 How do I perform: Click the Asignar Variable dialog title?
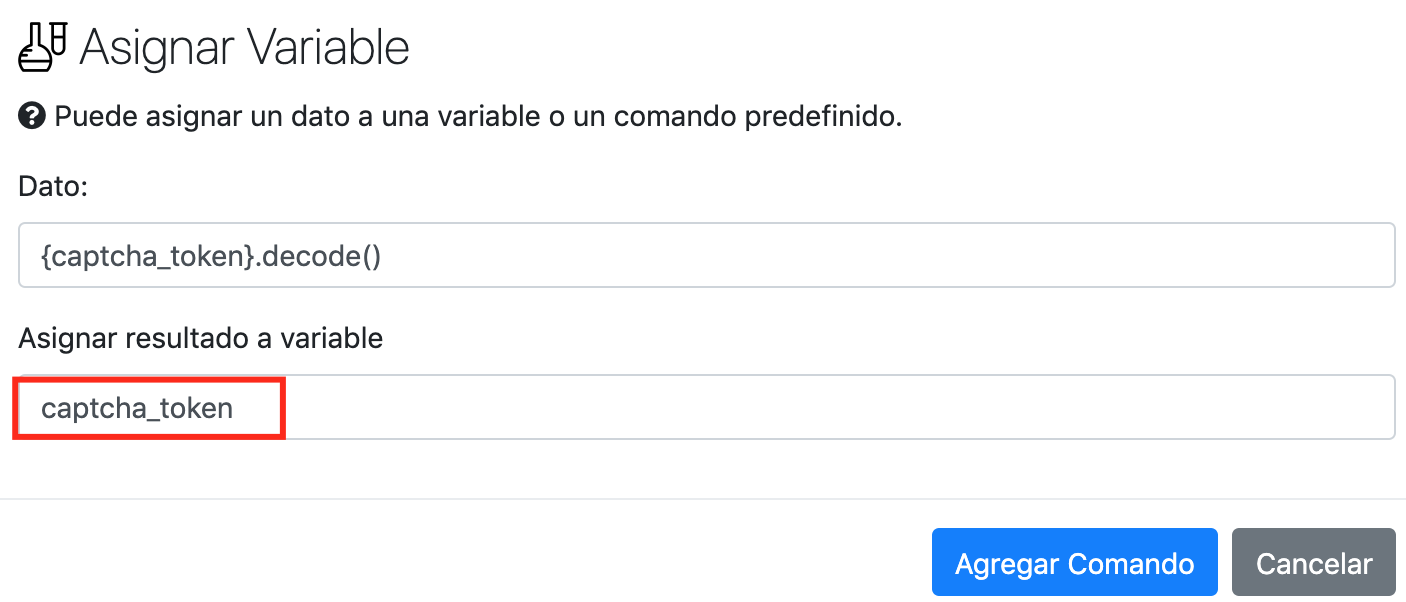244,44
